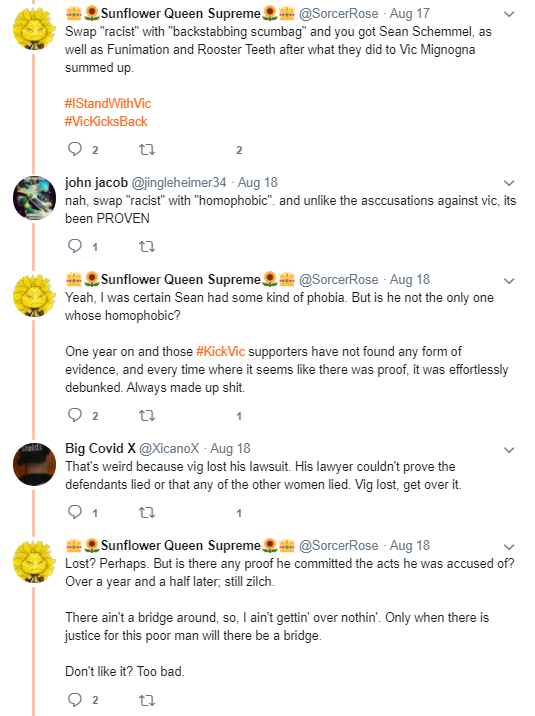The image size is (535, 716).
Task: Open Big Covid X's profile picture
Action: tap(34, 464)
